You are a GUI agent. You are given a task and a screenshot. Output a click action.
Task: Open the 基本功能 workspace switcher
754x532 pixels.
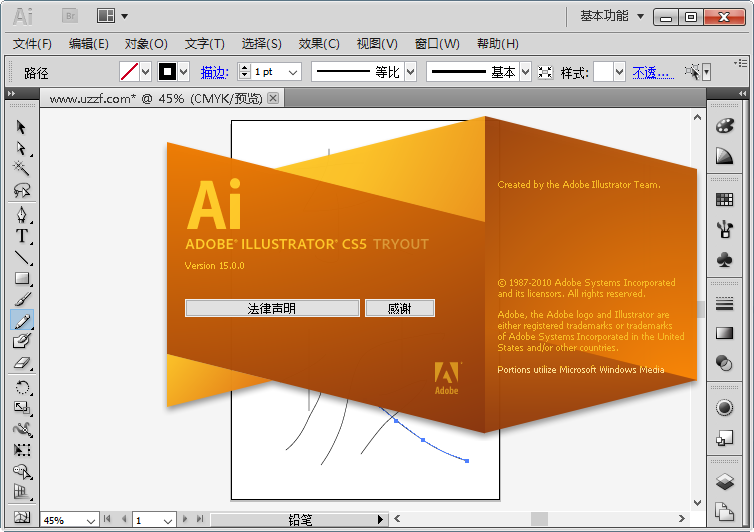612,16
